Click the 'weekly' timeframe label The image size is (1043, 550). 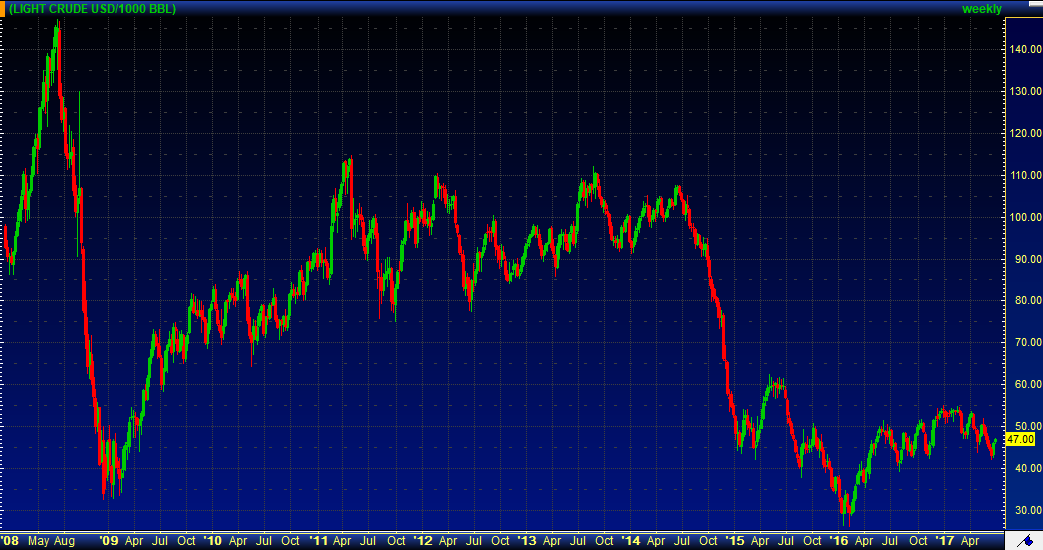click(981, 9)
